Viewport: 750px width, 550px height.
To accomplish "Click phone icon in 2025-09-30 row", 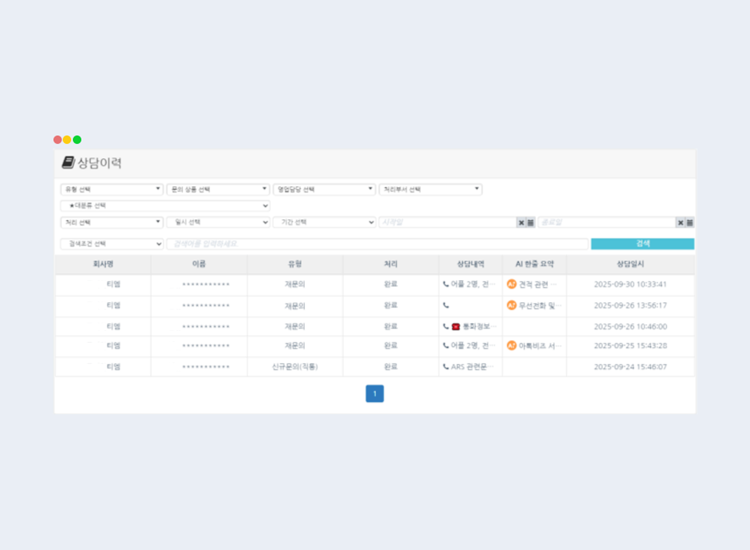I will coord(446,284).
